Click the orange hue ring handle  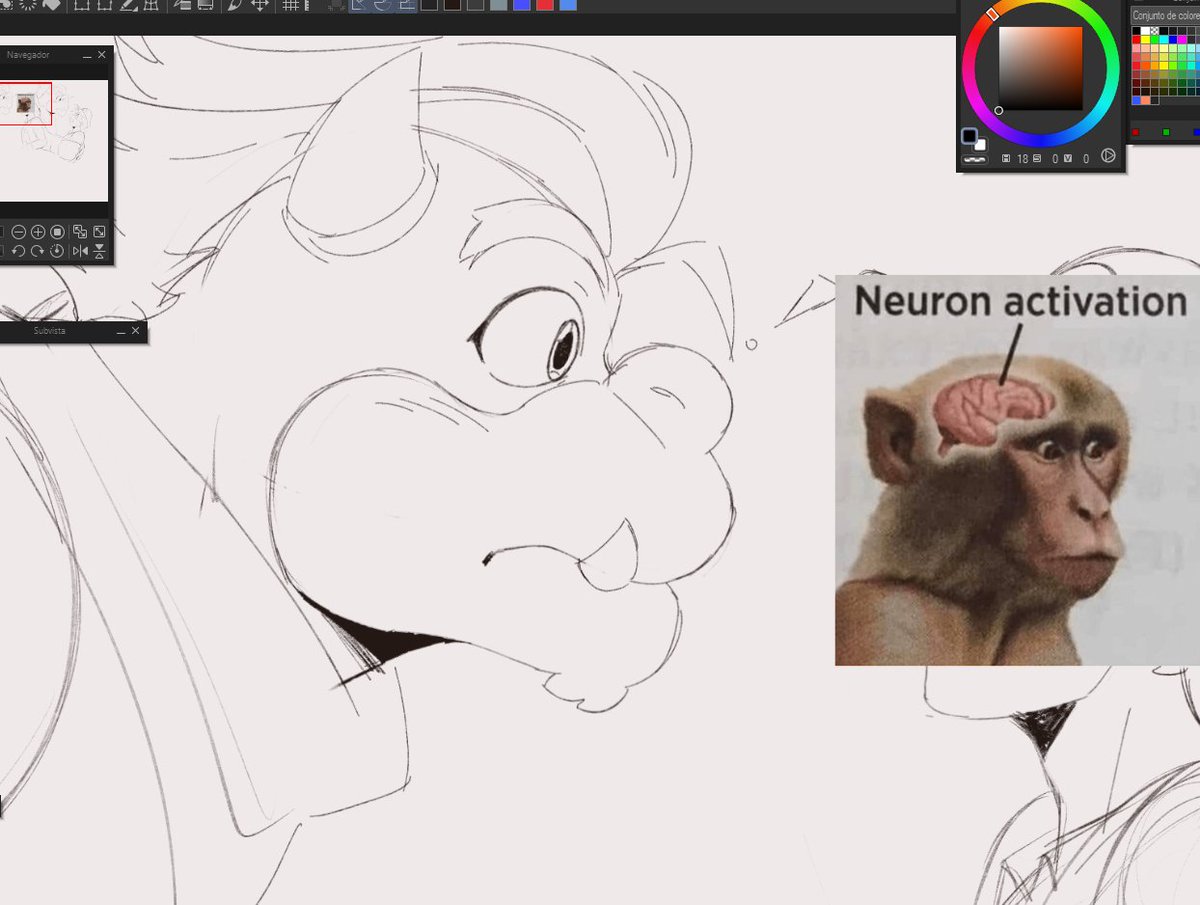click(x=992, y=14)
